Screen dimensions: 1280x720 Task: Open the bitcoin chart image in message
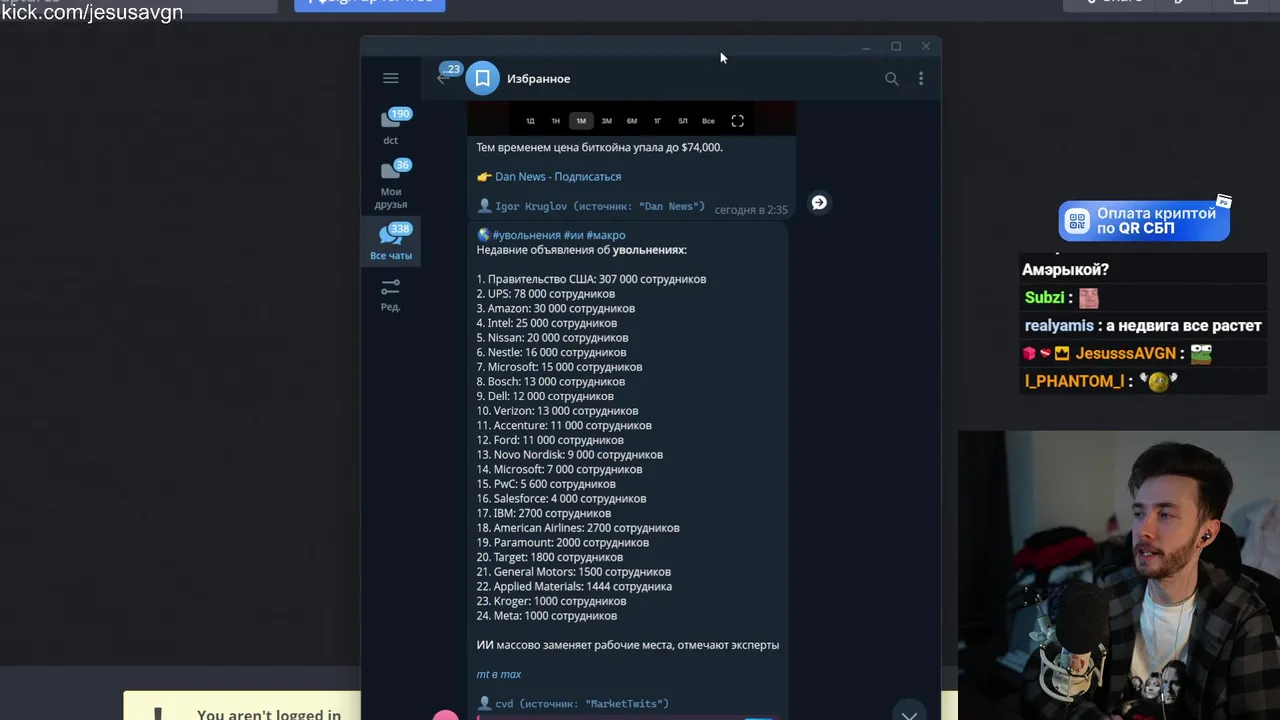tap(632, 118)
